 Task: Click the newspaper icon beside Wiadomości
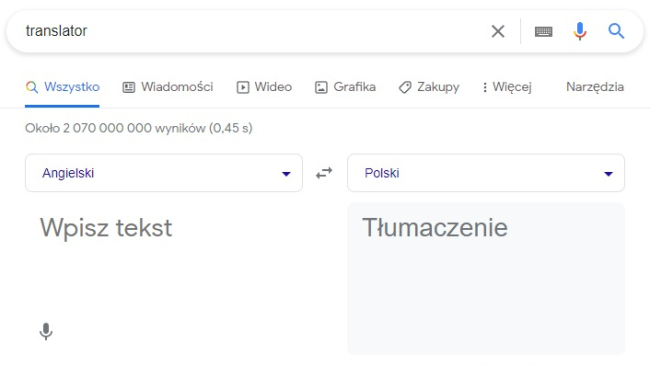129,87
